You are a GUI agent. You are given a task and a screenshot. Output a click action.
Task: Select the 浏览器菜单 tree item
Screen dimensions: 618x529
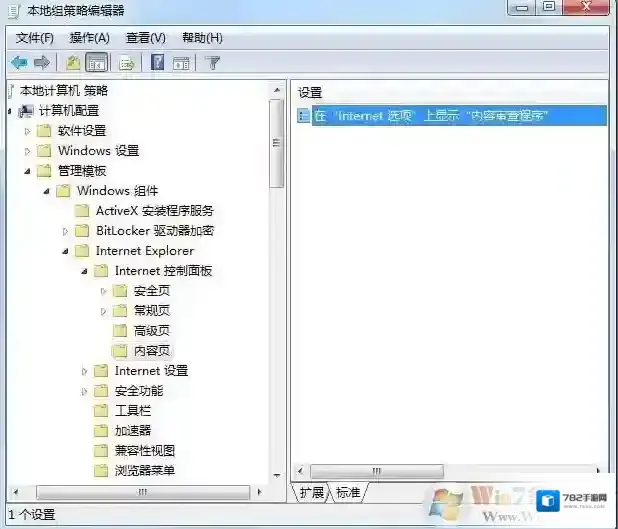[x=145, y=470]
